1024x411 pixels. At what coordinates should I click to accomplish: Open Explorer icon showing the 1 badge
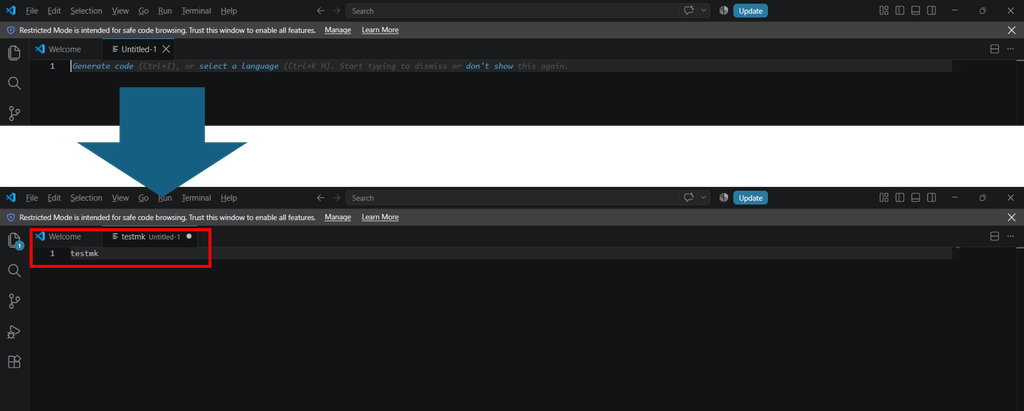pos(14,241)
